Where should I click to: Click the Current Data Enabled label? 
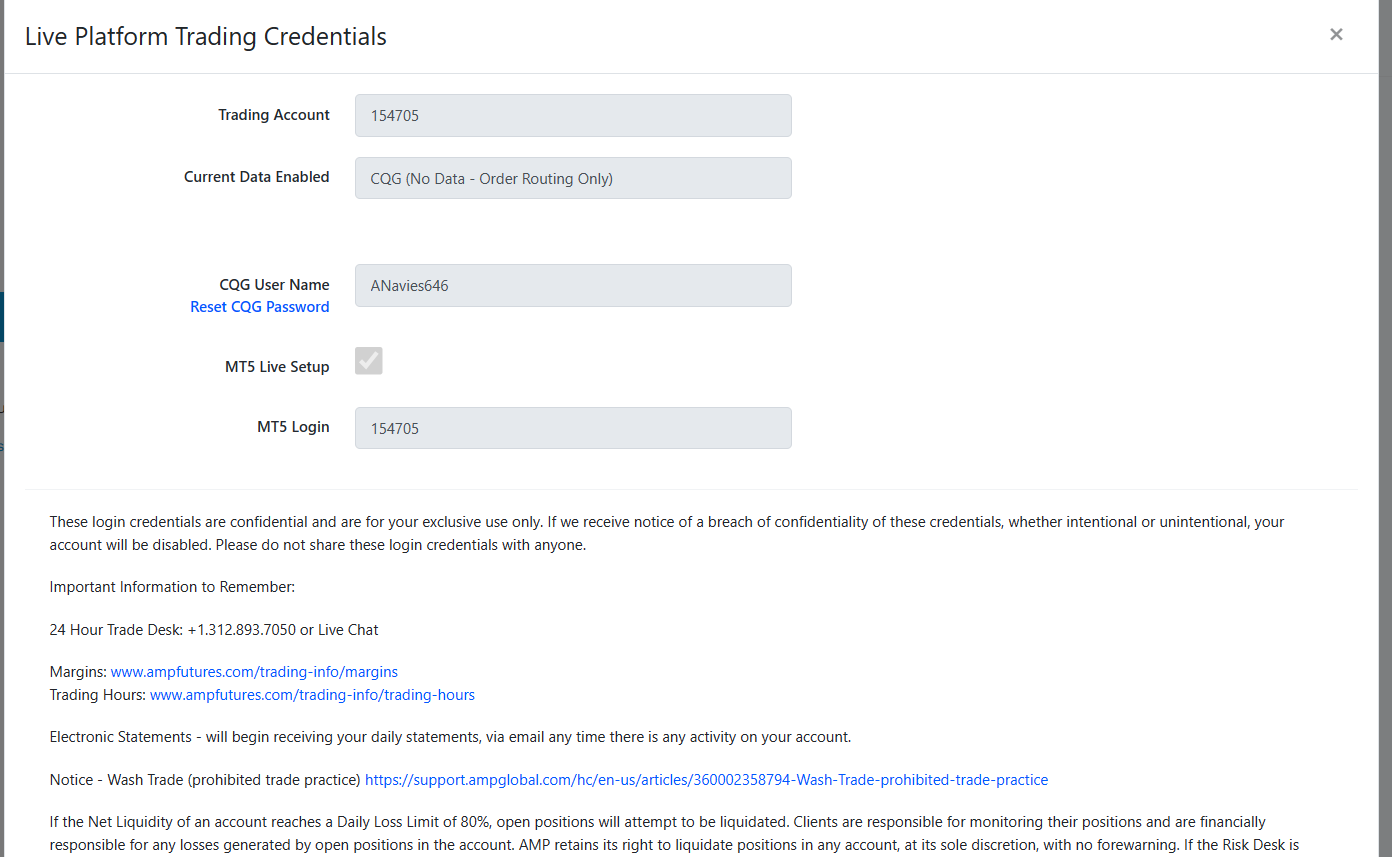pyautogui.click(x=257, y=177)
